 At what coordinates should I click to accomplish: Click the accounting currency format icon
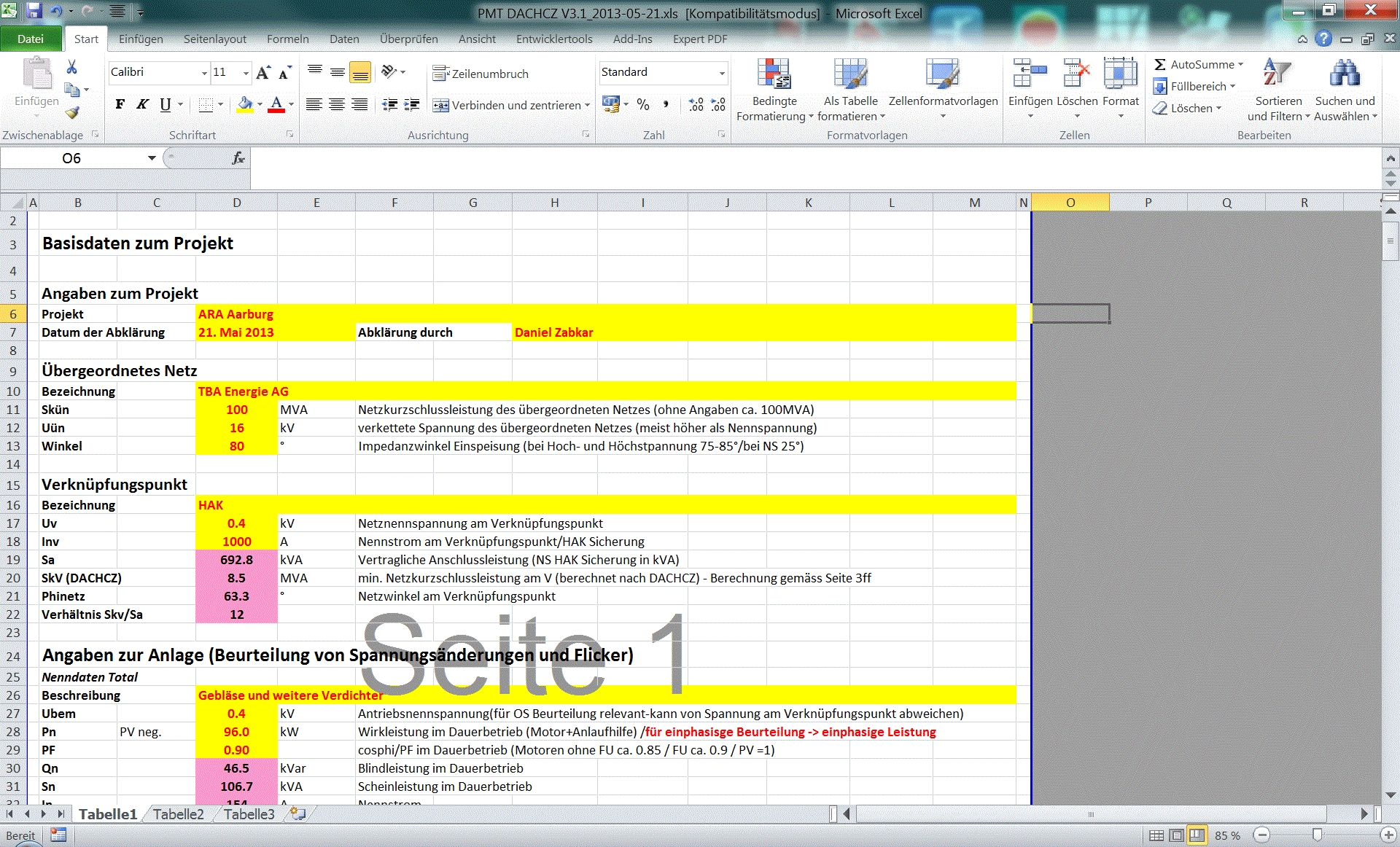point(611,105)
